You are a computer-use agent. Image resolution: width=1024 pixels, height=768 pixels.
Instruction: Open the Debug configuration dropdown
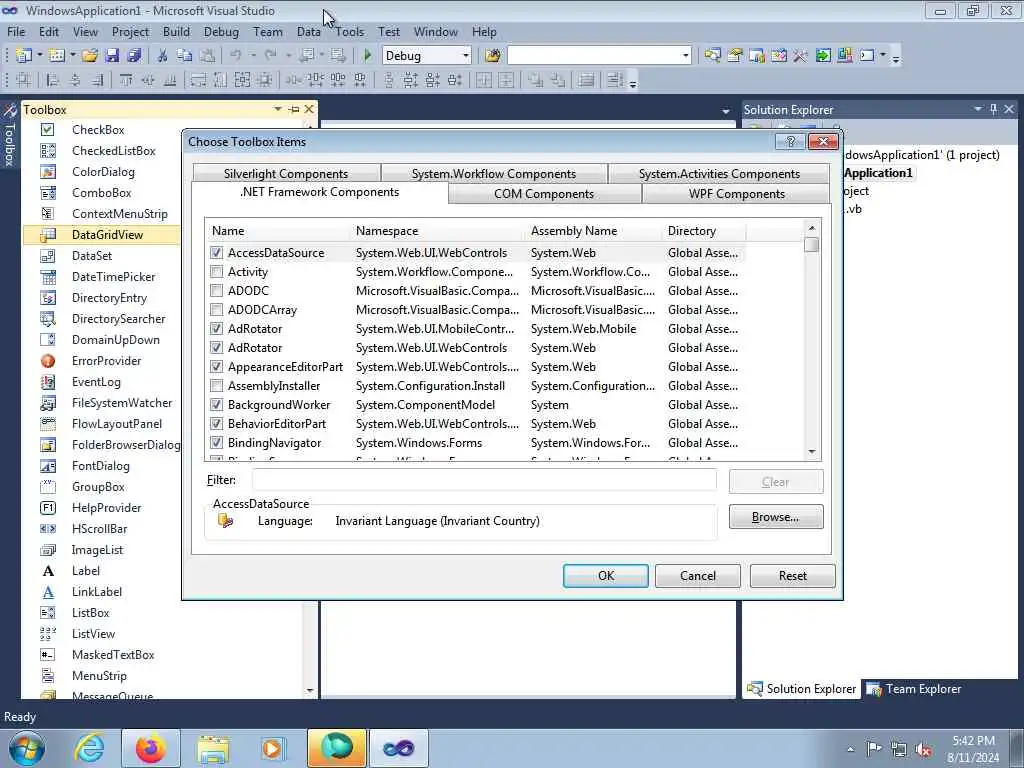[466, 56]
